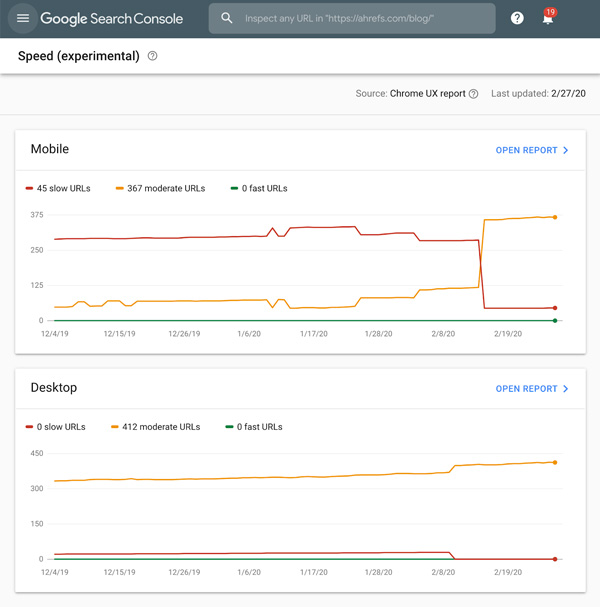Click the 45 slow URLs red legend swatch

(29, 189)
